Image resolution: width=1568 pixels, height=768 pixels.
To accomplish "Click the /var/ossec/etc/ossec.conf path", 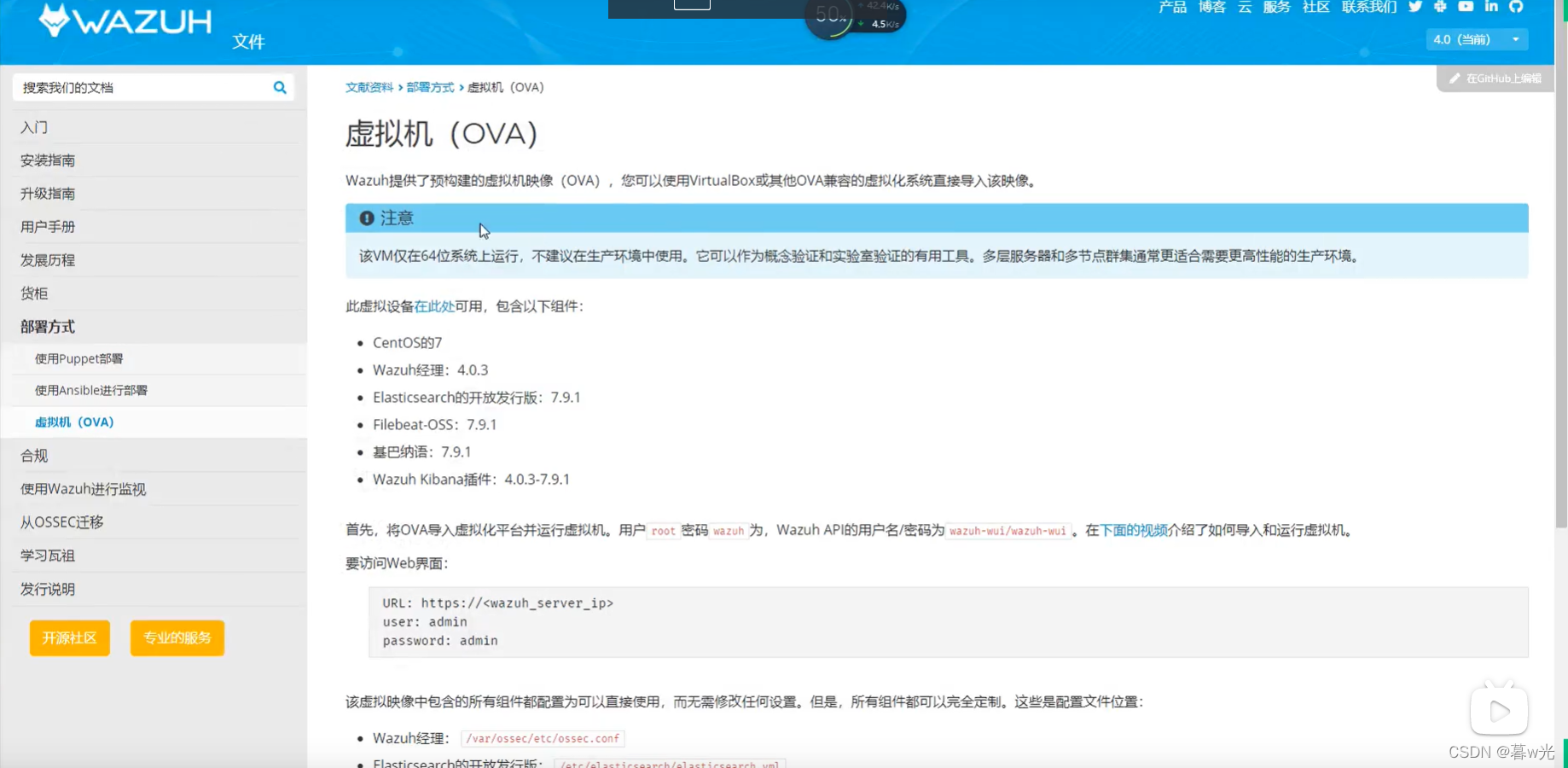I will (543, 738).
